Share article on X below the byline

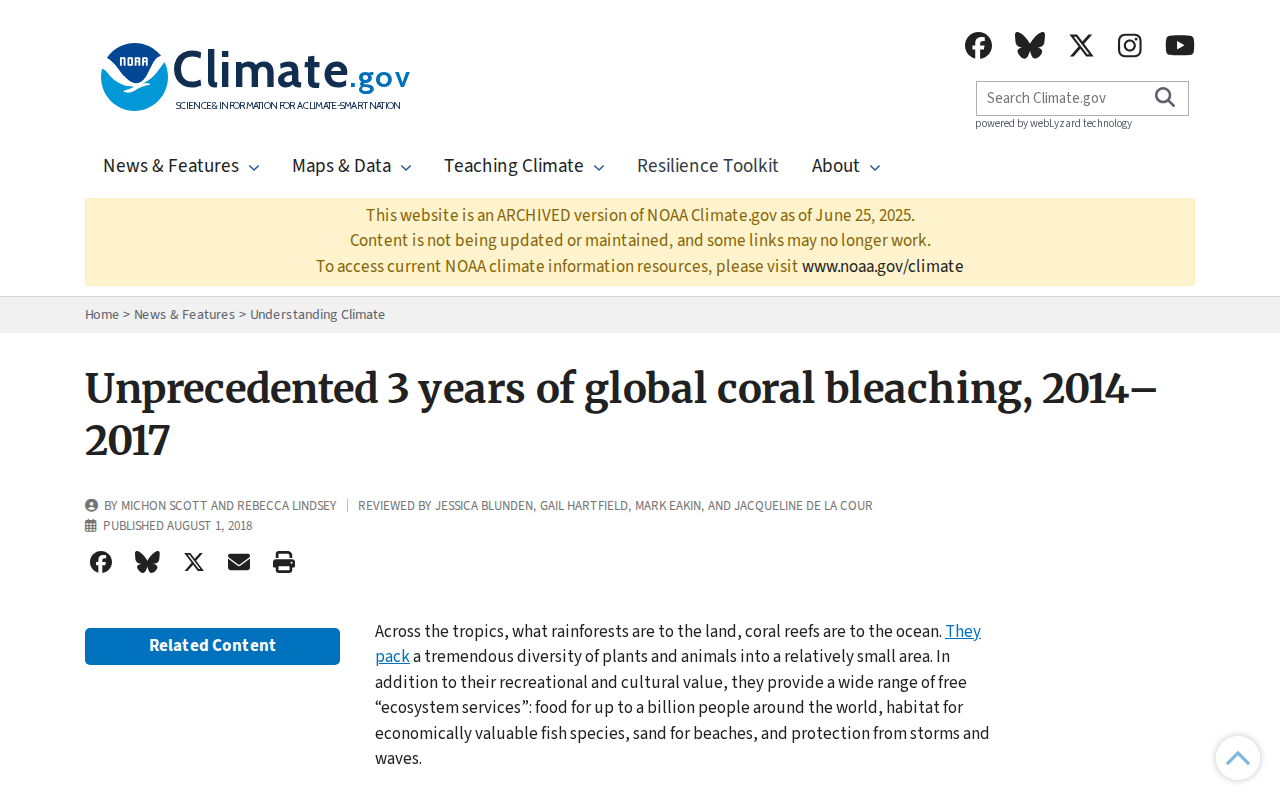194,562
